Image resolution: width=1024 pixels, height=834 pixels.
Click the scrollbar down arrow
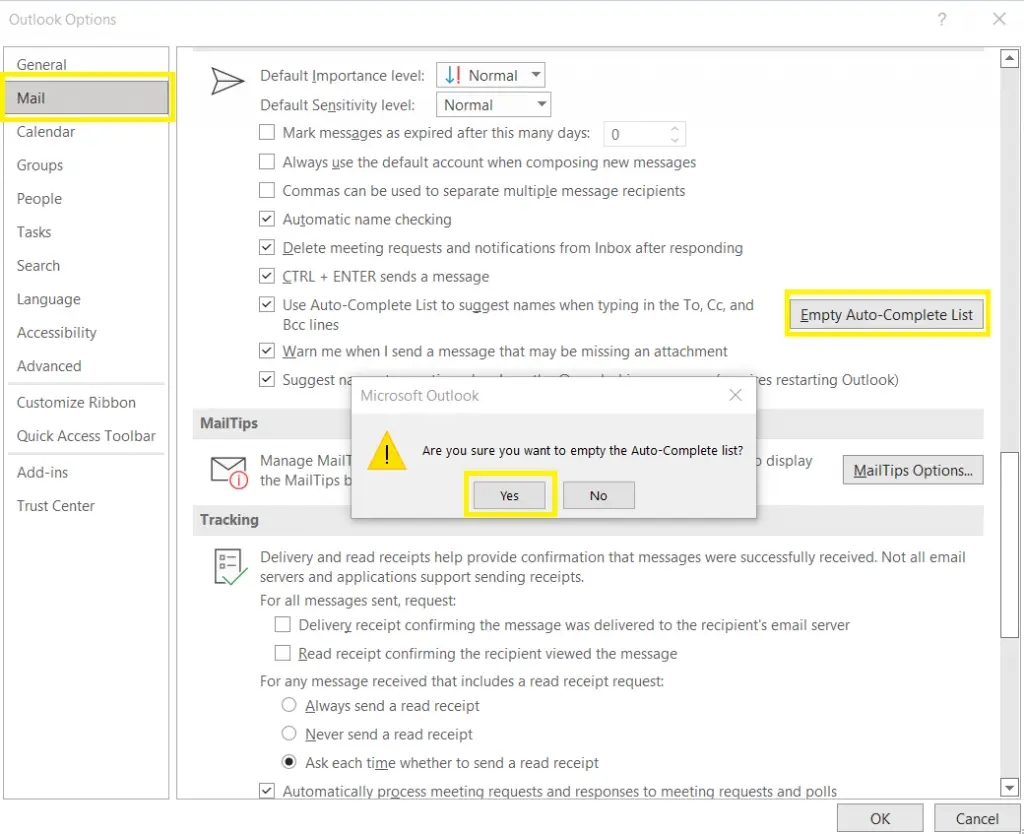tap(1010, 787)
